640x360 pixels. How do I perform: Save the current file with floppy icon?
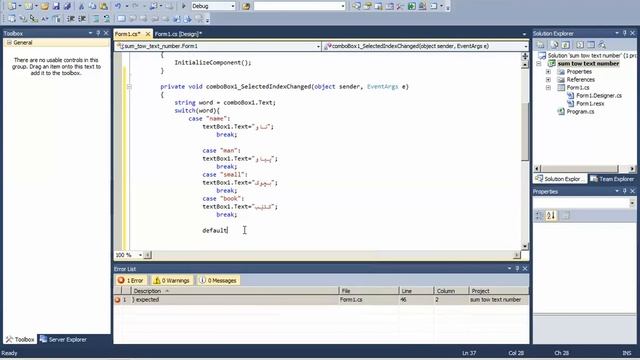pos(56,6)
